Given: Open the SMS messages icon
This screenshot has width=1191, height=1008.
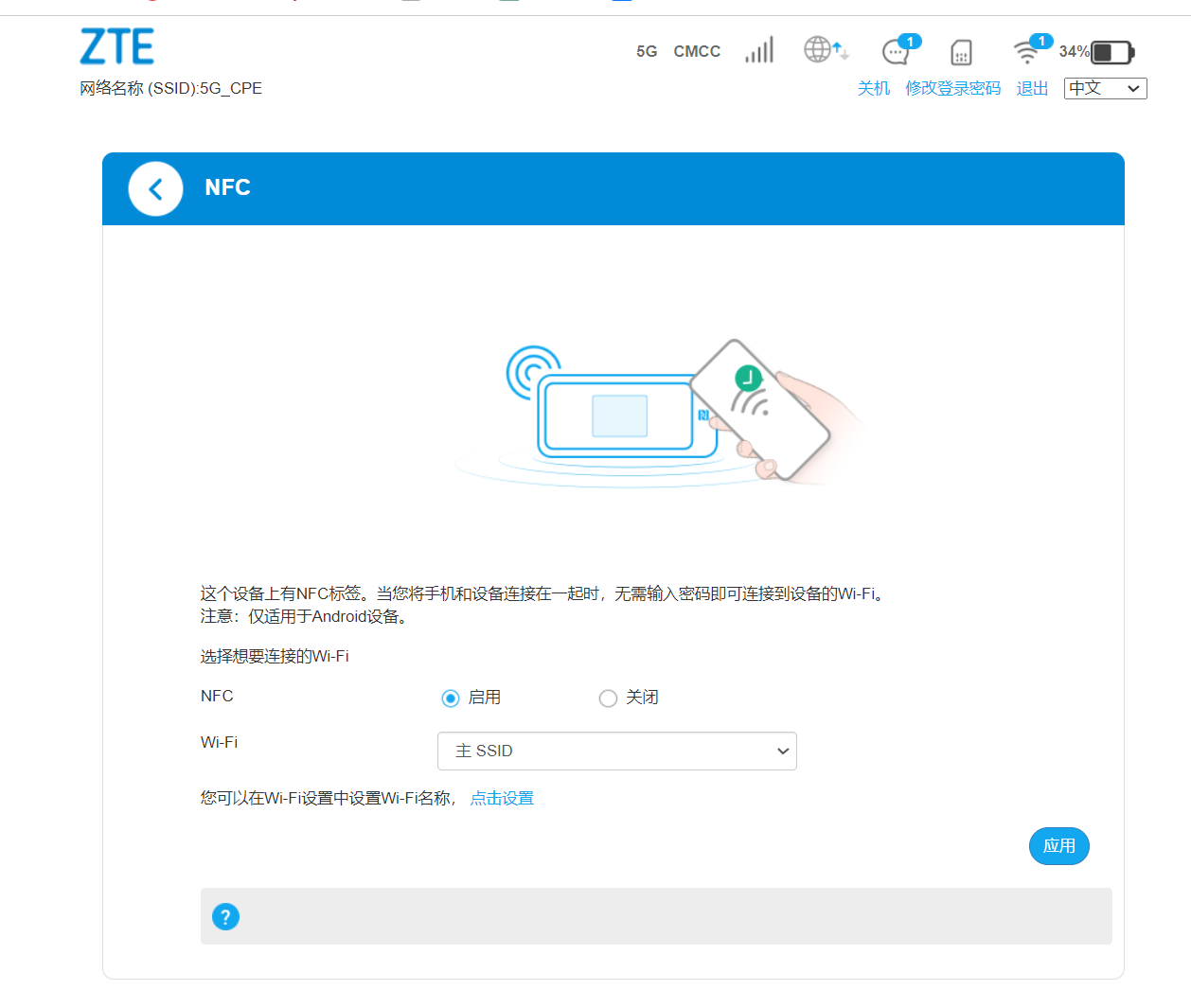Looking at the screenshot, I should 896,51.
